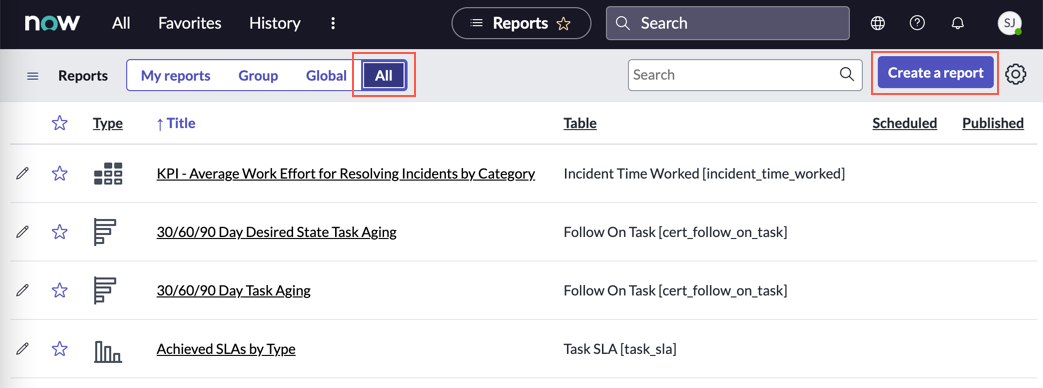Open 30/60/90 Day Desired State Task Aging
This screenshot has height=388, width=1043.
click(277, 232)
